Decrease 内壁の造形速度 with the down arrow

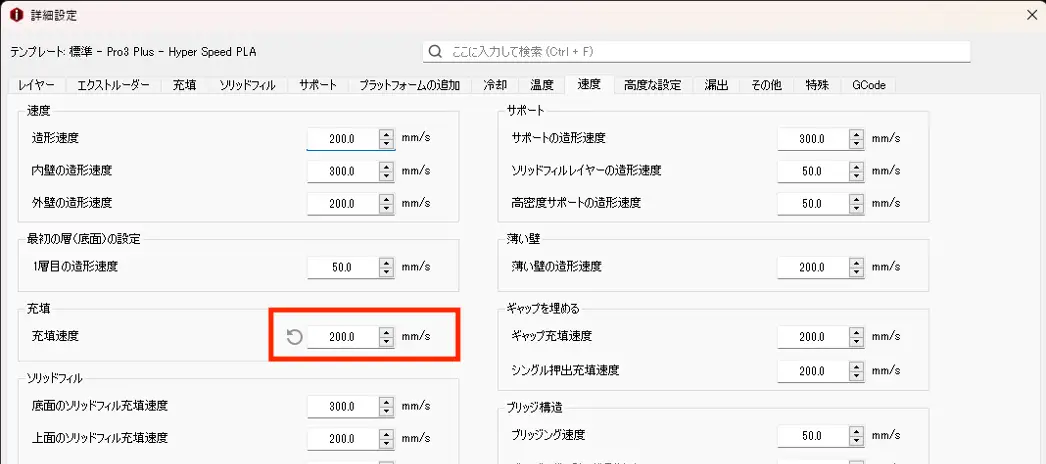click(387, 176)
